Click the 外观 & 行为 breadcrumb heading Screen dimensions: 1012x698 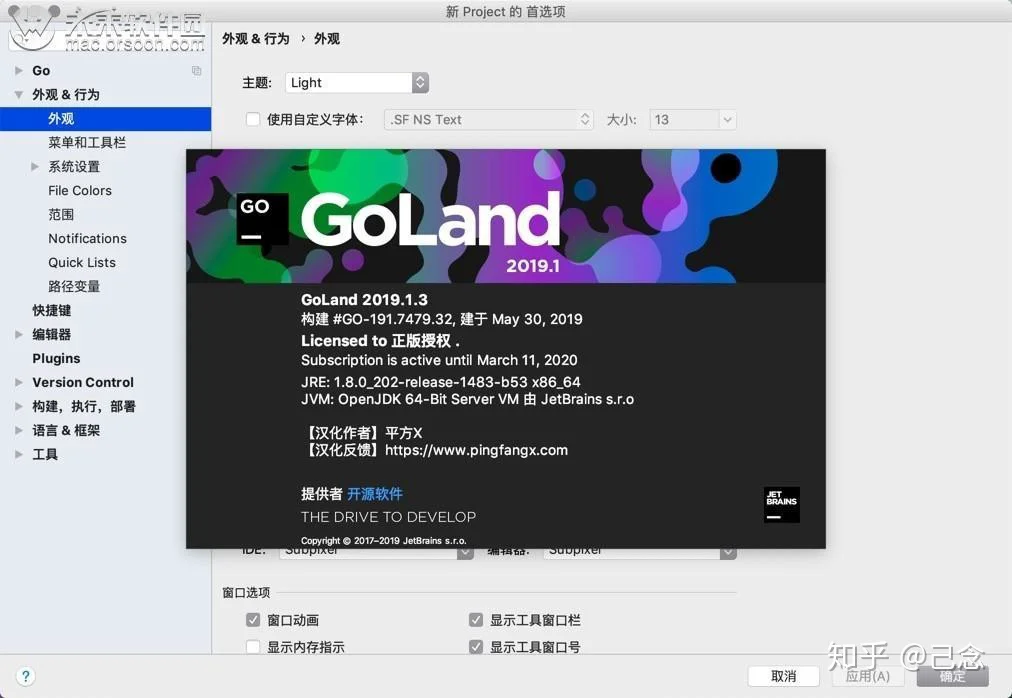pos(256,39)
